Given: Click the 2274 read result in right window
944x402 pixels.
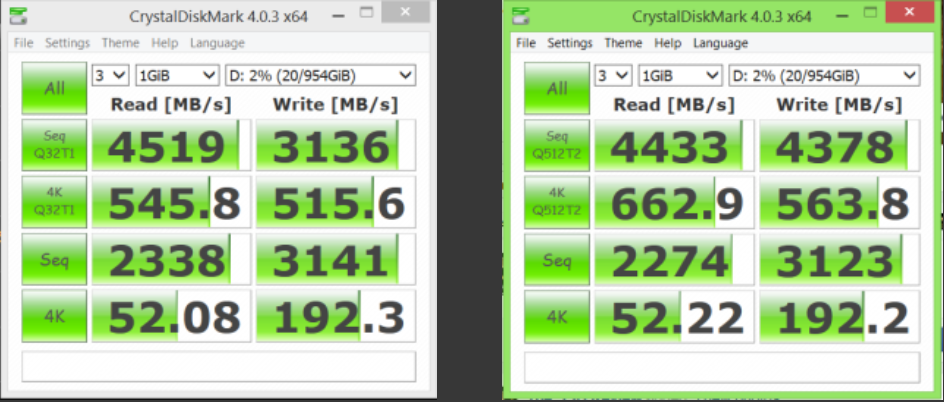Looking at the screenshot, I should (674, 259).
